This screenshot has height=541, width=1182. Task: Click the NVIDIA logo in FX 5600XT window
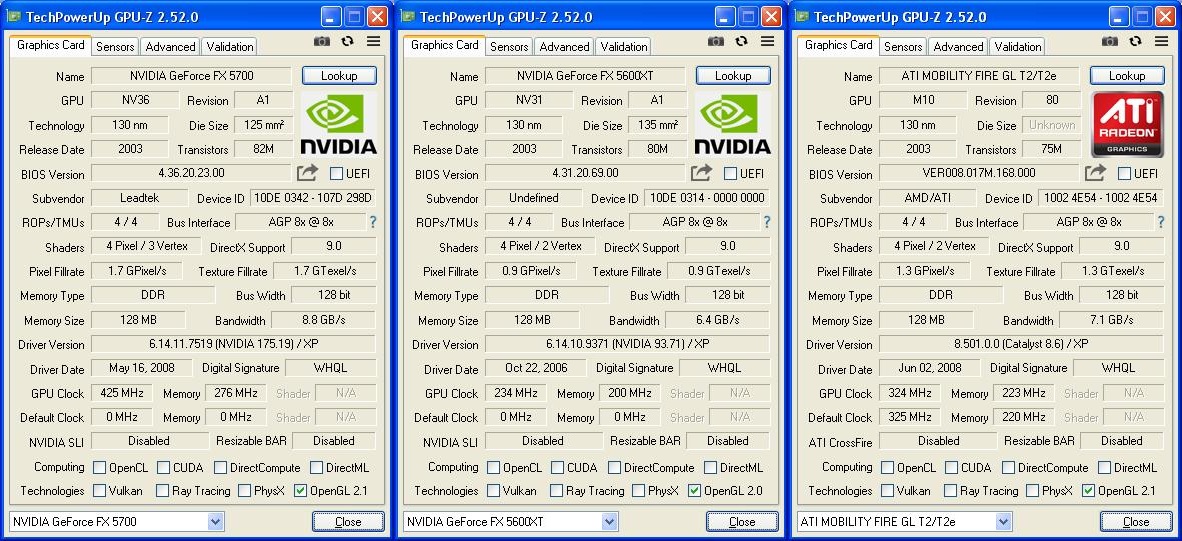coord(733,124)
